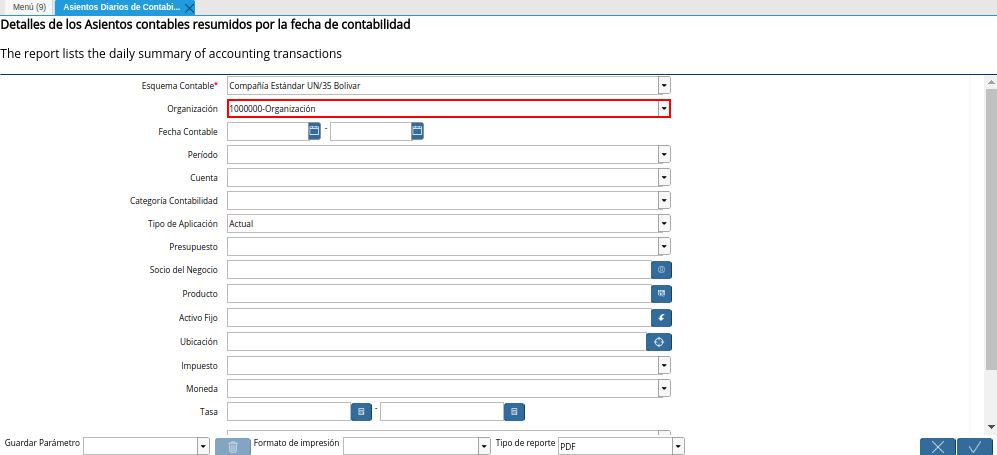Expand Impuesto dropdown

click(x=664, y=365)
